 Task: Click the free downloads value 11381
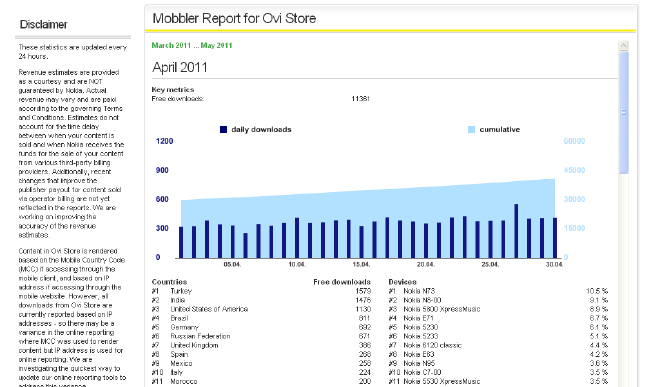click(360, 99)
